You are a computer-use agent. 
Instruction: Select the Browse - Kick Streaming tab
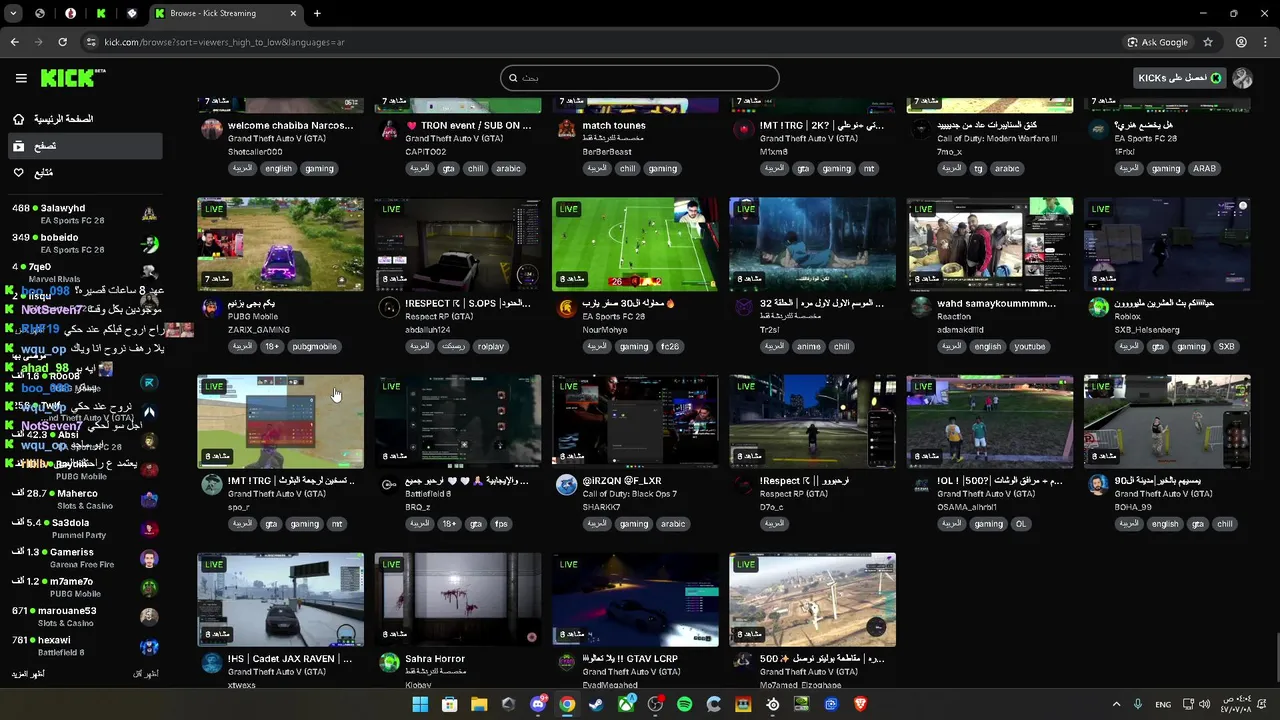pos(225,13)
